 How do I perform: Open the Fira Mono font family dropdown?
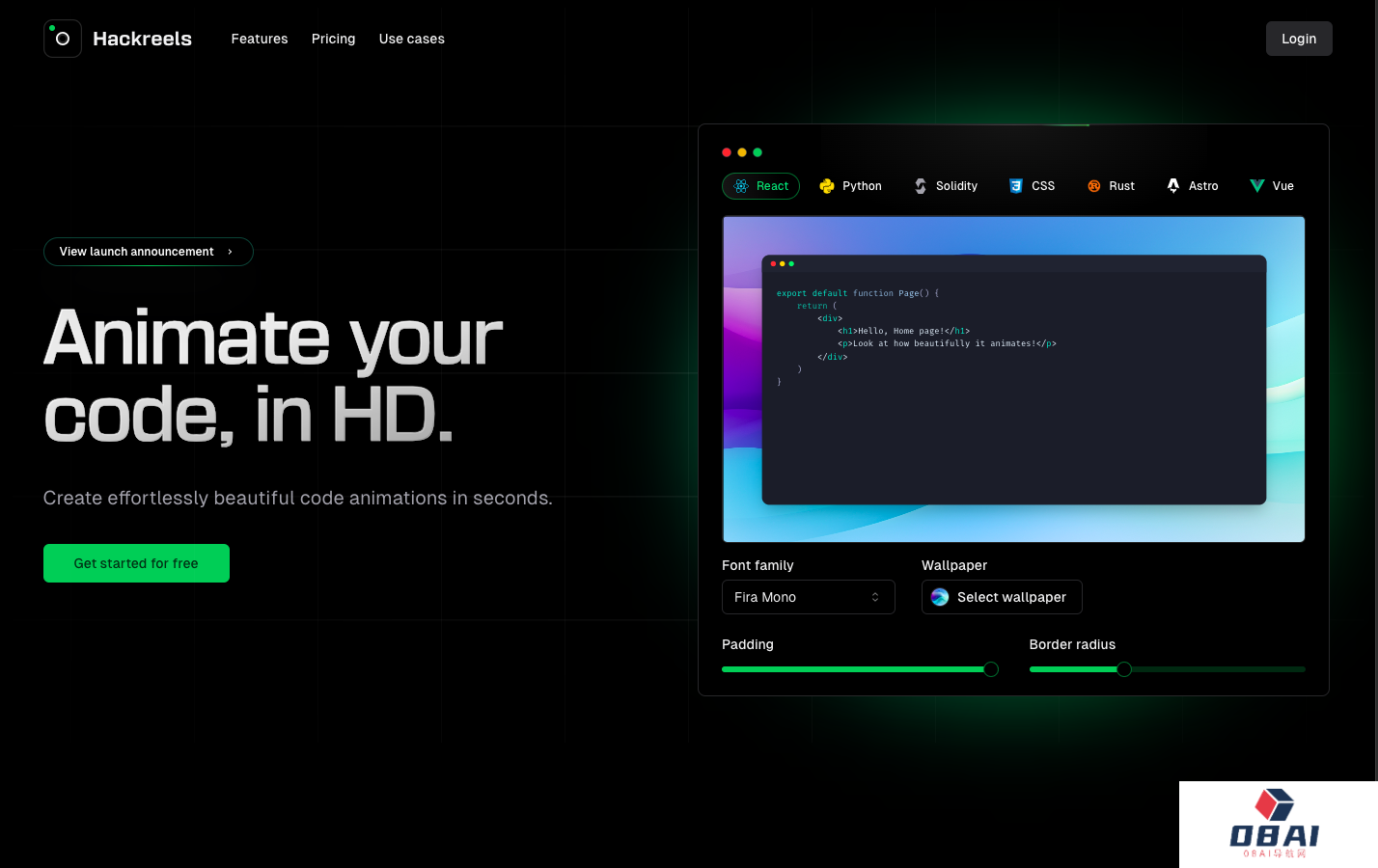[x=809, y=597]
